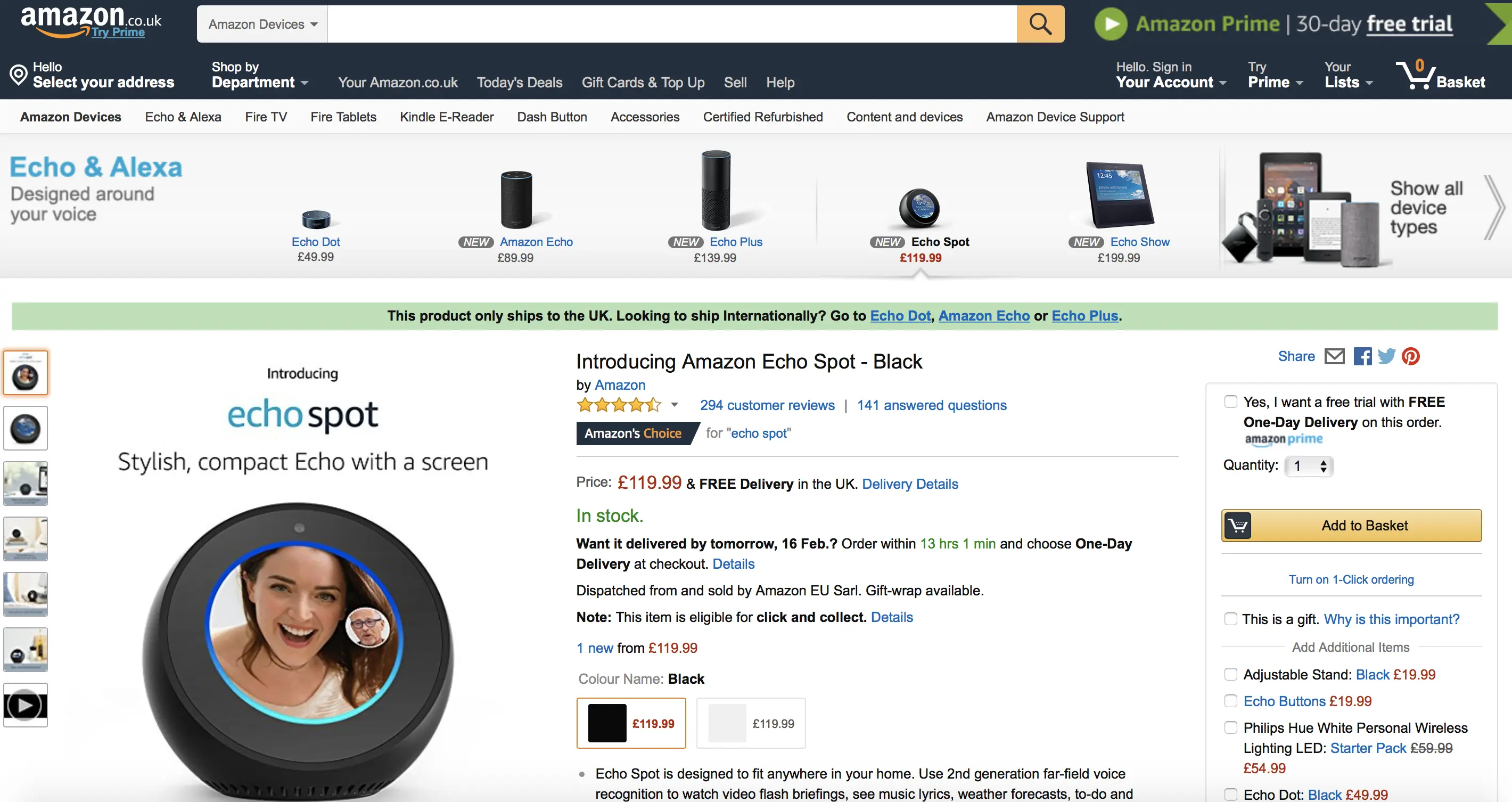
Task: Share on Twitter bird icon
Action: pos(1386,356)
